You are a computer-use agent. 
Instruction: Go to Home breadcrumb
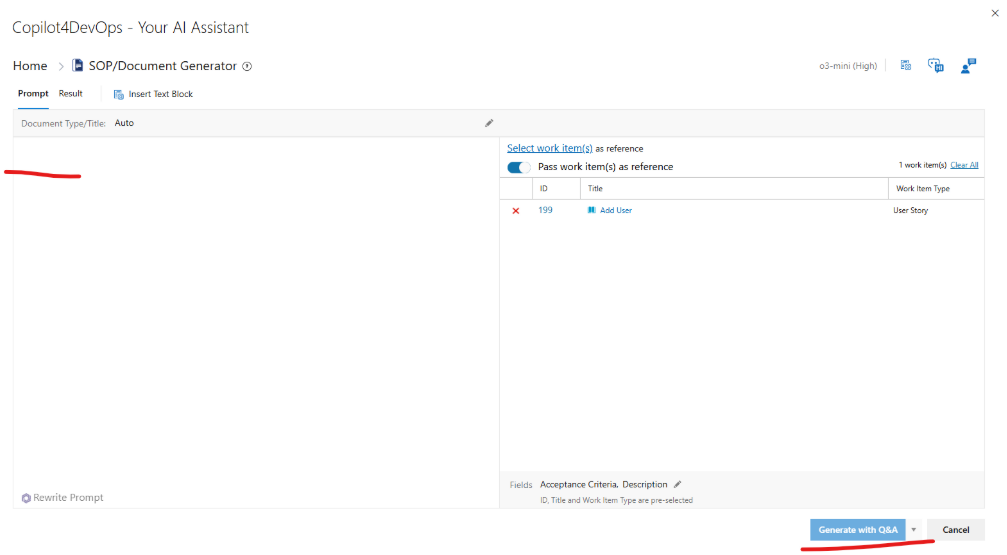tap(30, 66)
